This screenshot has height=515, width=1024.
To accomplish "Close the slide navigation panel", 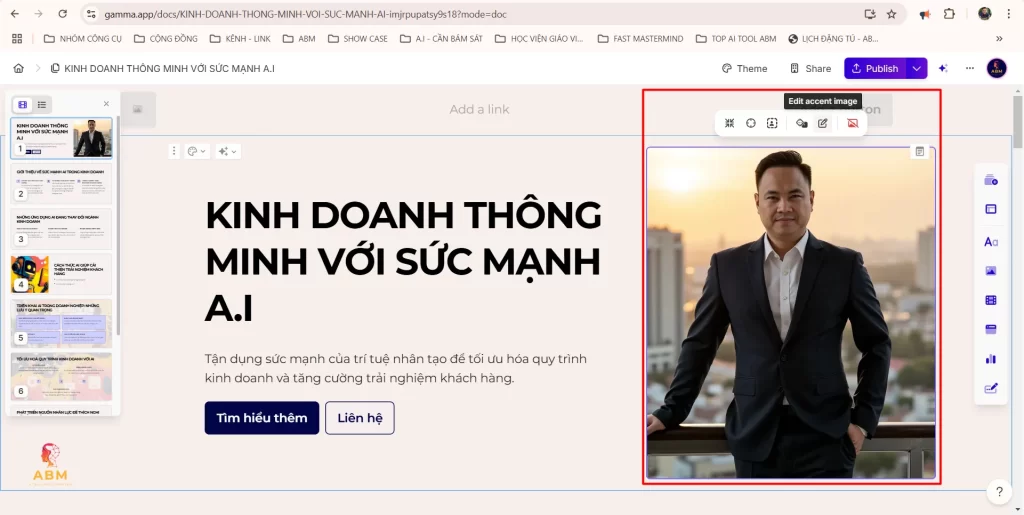I will click(x=107, y=104).
